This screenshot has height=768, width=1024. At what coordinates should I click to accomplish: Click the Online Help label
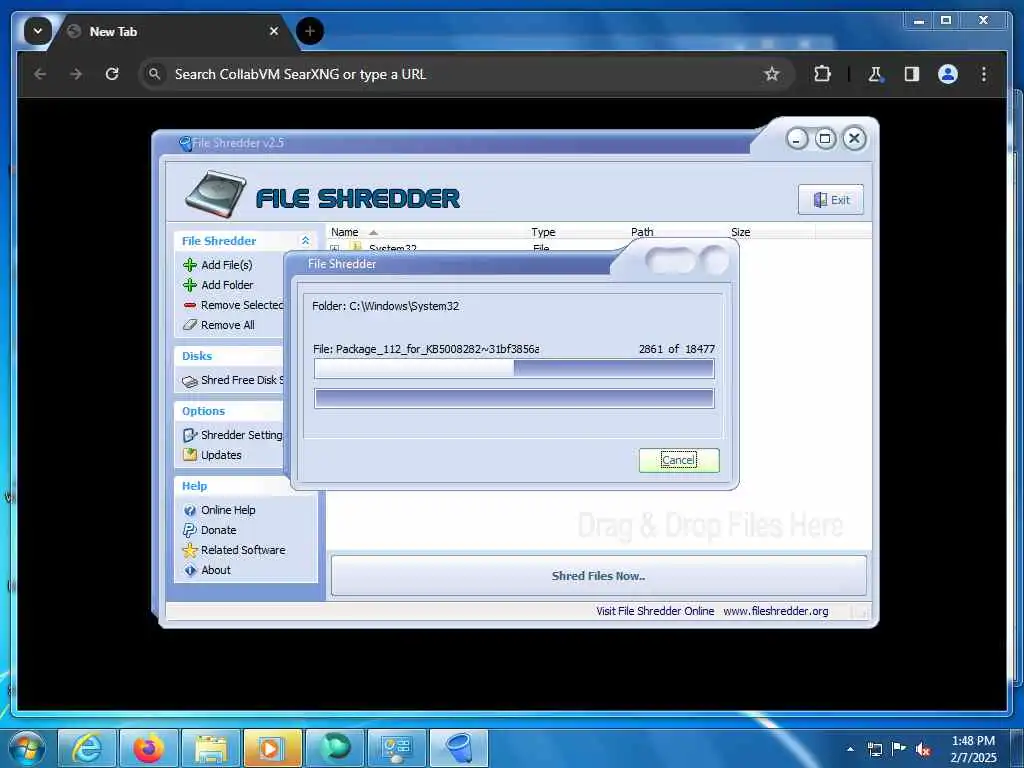[228, 510]
